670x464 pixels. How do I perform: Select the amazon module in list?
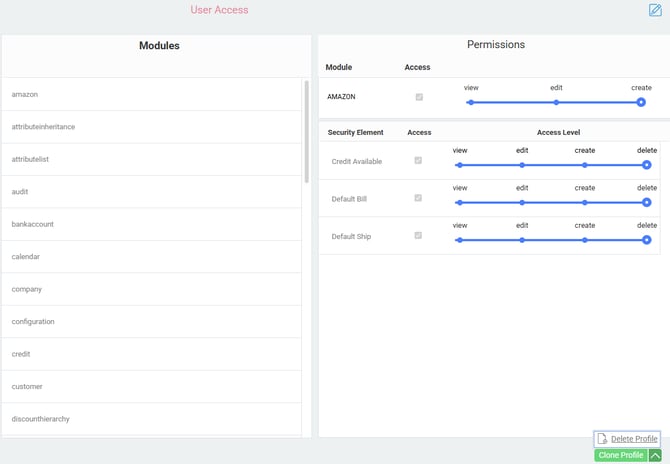pos(25,94)
